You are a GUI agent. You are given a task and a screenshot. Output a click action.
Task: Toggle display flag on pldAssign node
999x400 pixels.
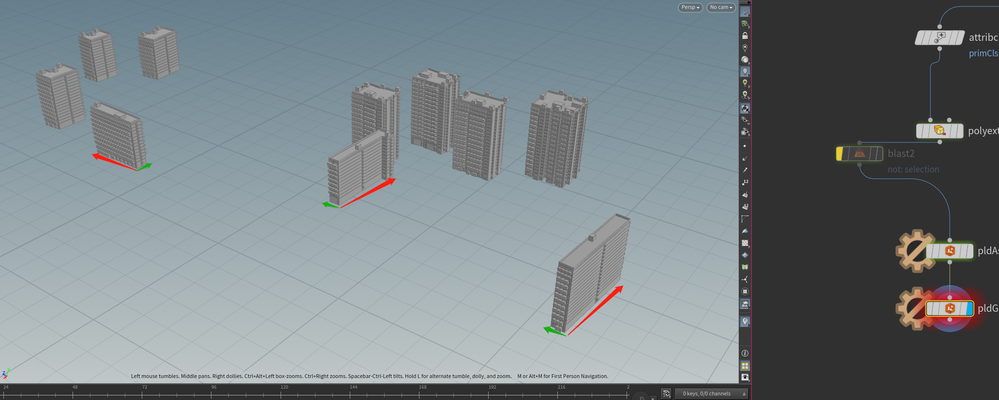pos(970,251)
